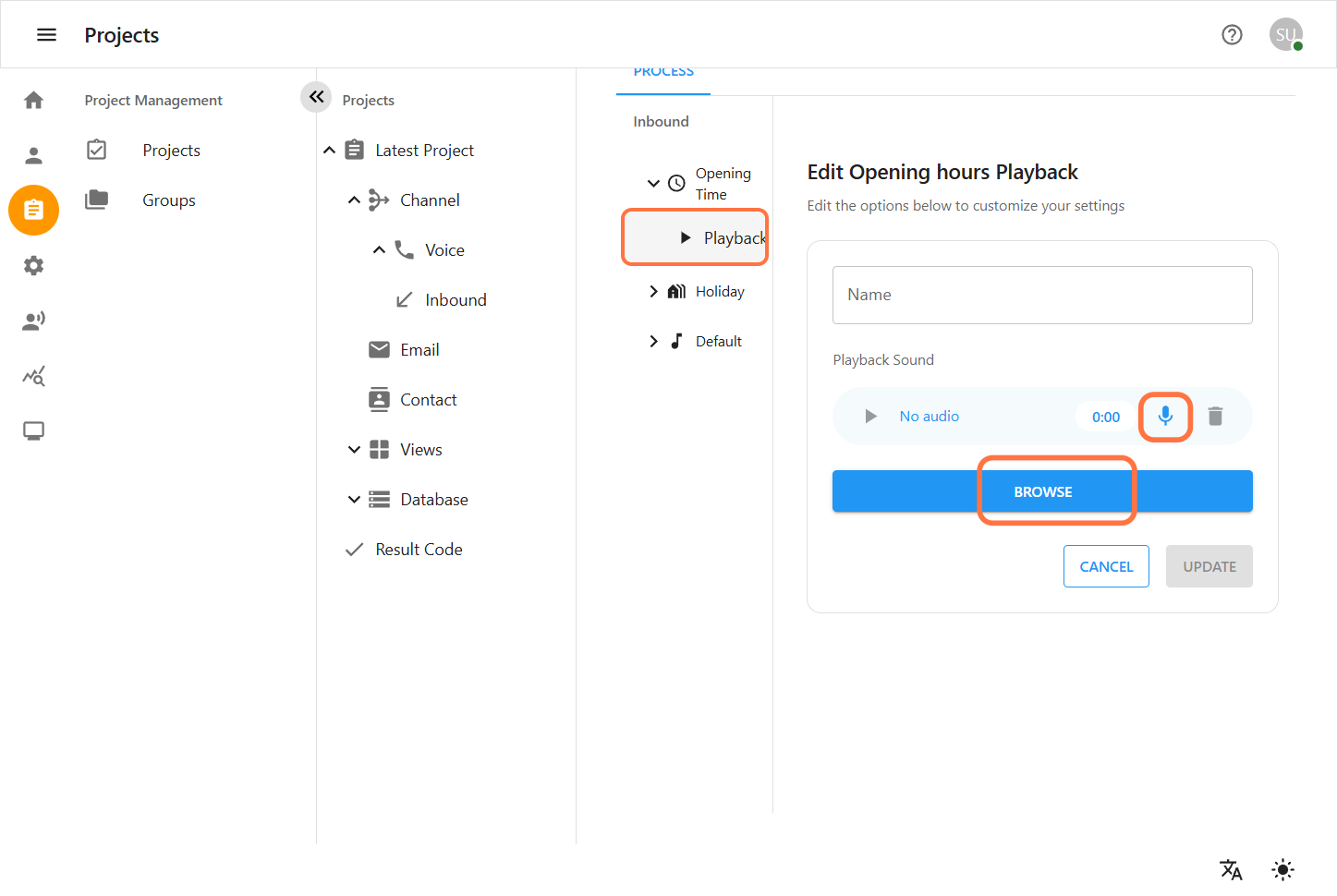Screen dimensions: 1337x896
Task: Focus the Name input field
Action: pos(1042,296)
